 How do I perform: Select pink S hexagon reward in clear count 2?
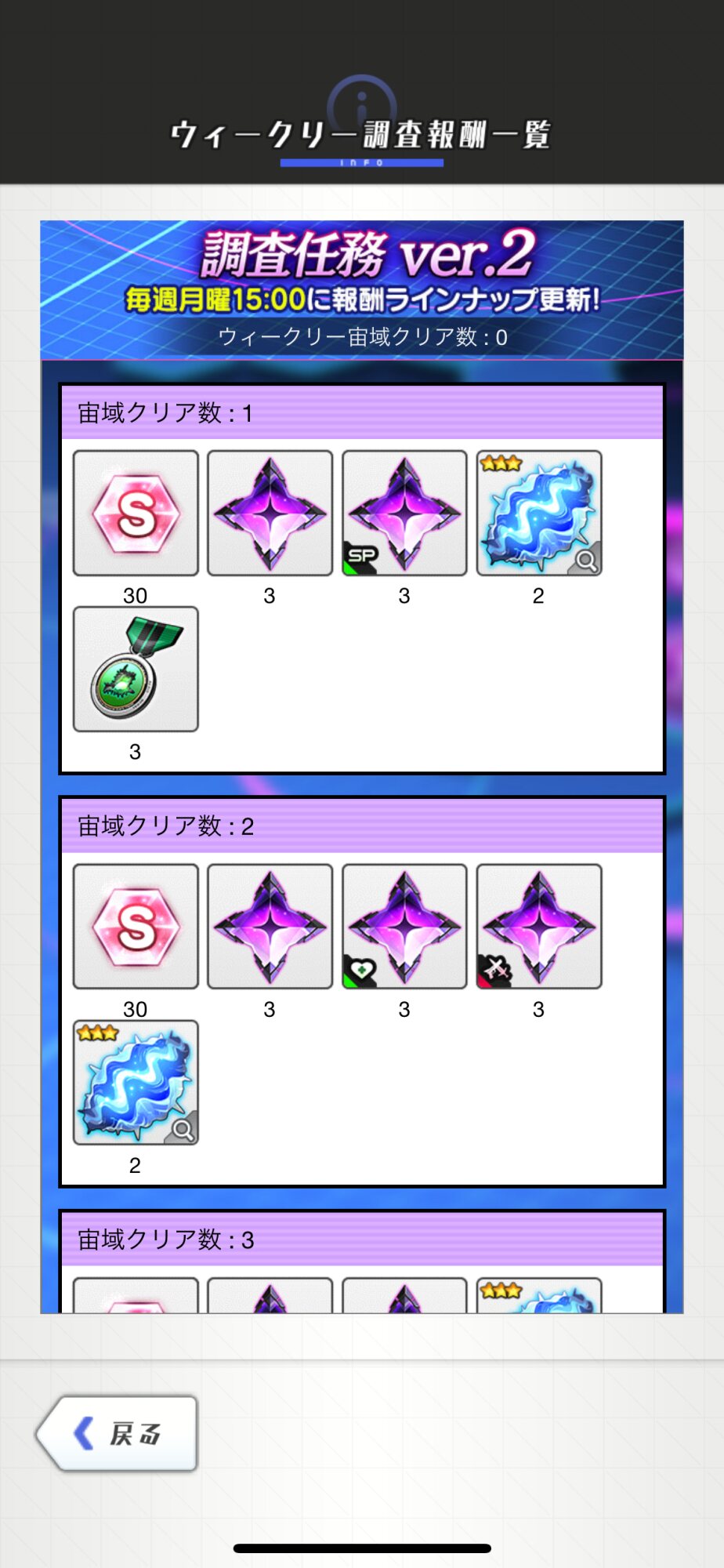(136, 927)
